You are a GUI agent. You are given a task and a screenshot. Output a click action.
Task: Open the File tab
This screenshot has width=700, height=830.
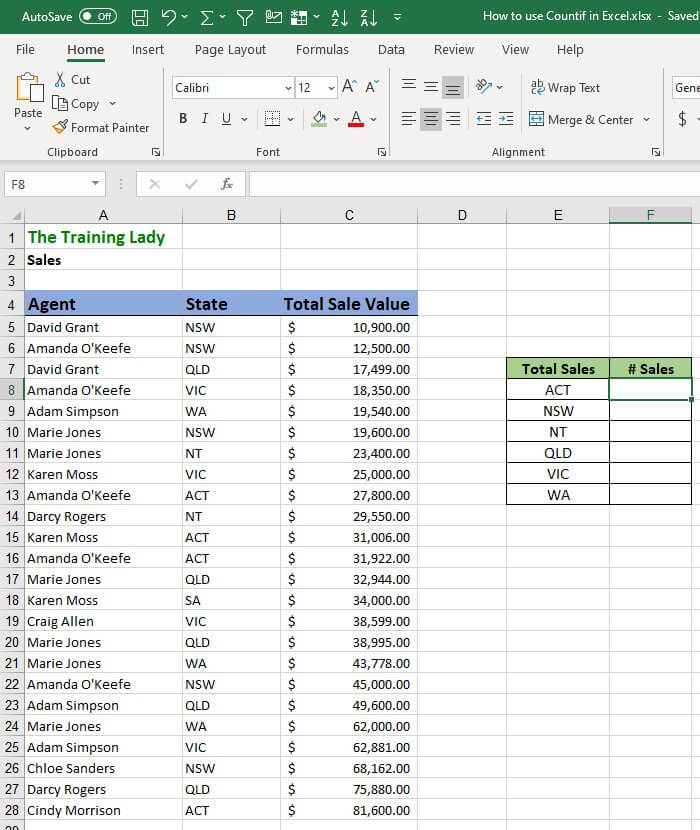(x=25, y=50)
